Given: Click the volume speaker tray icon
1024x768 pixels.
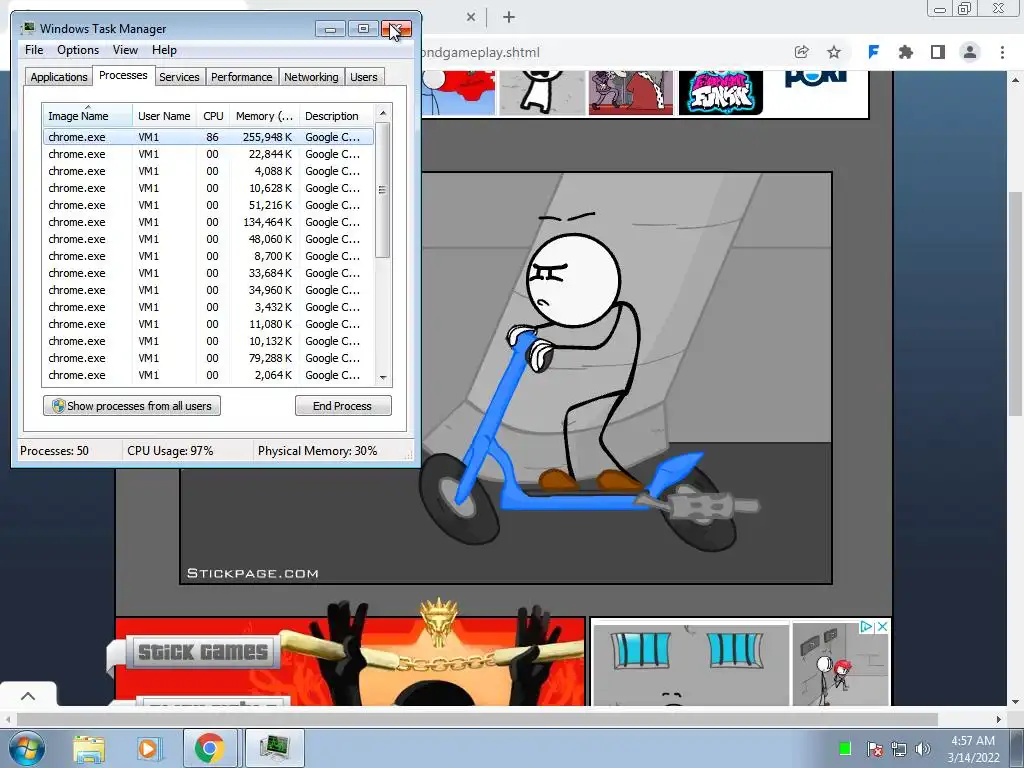Looking at the screenshot, I should 923,749.
